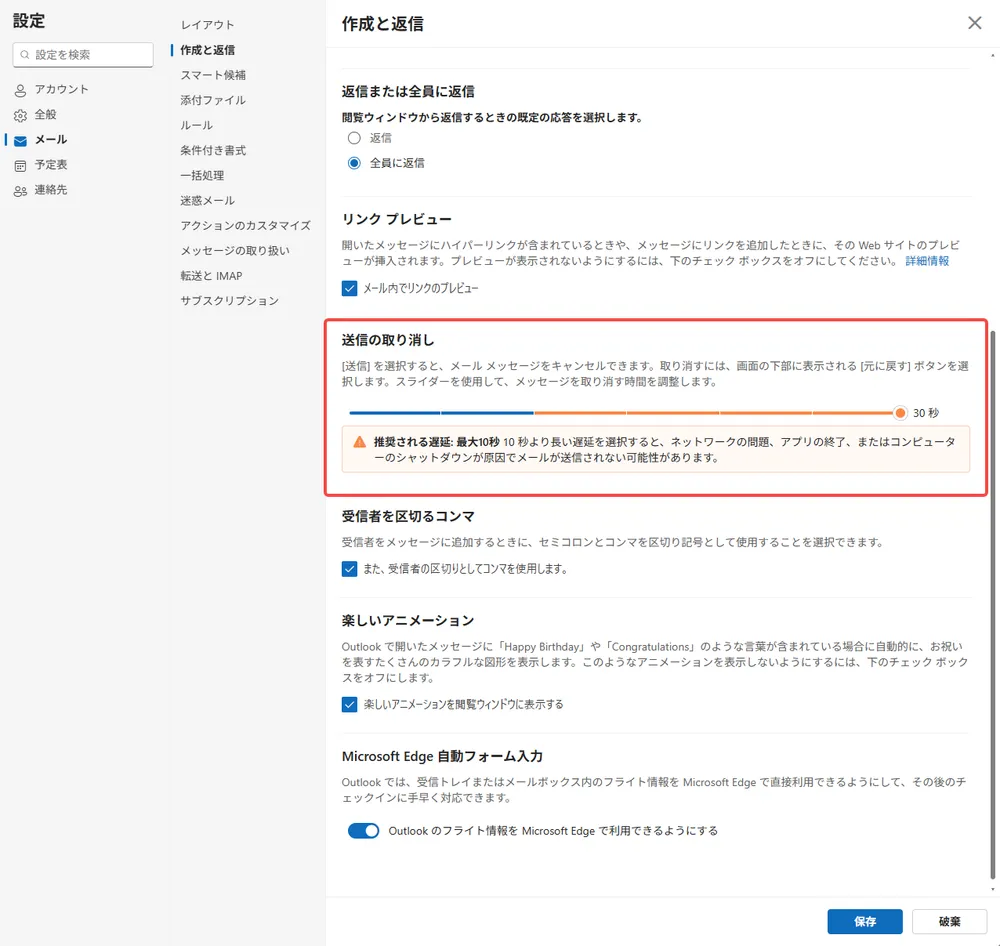Uncheck メール内でリンクのプレビュー
This screenshot has height=946, width=1000.
pyautogui.click(x=349, y=287)
